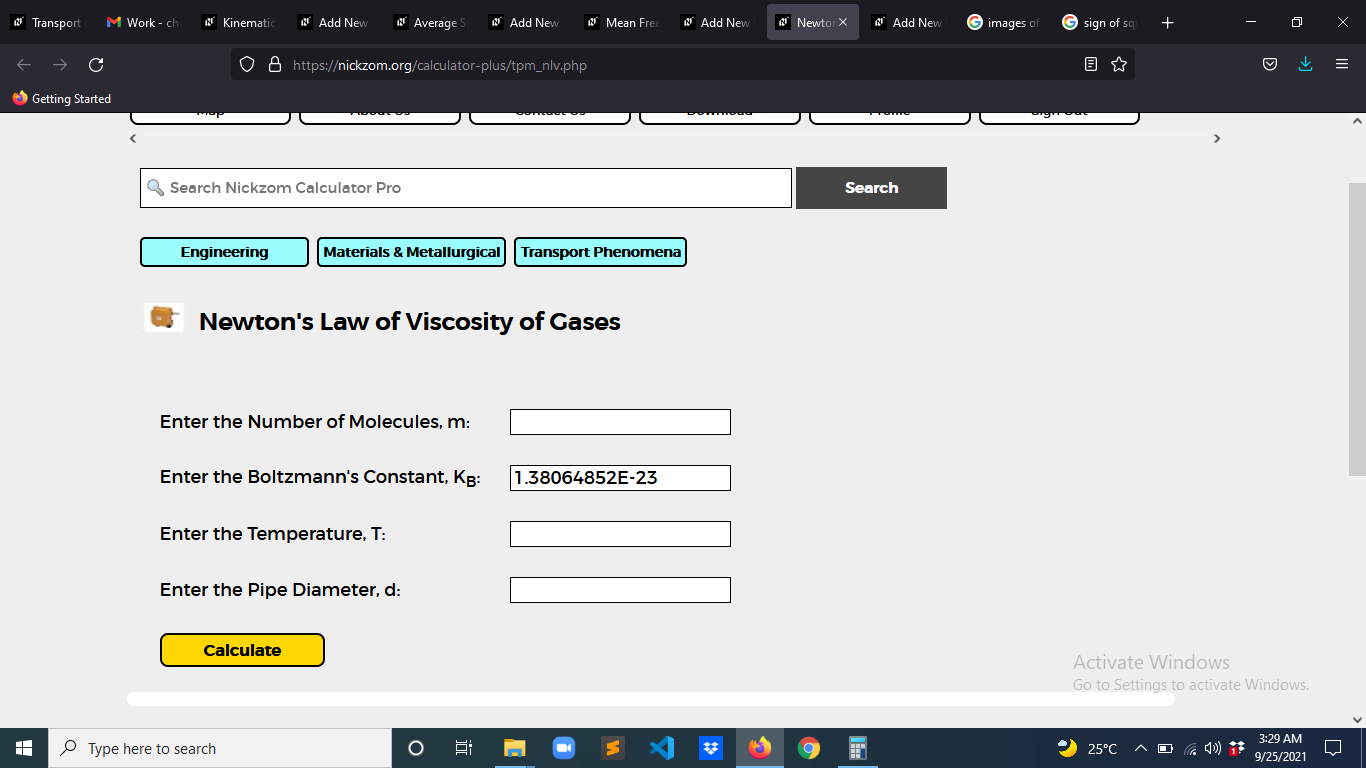Click the Search button
The width and height of the screenshot is (1366, 768).
[871, 188]
